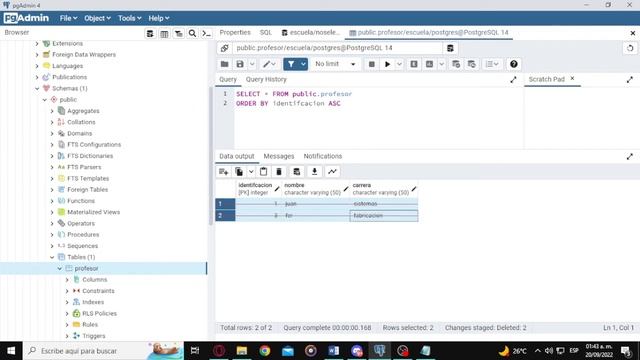
Task: Expand the Columns node under profesor
Action: [x=67, y=280]
